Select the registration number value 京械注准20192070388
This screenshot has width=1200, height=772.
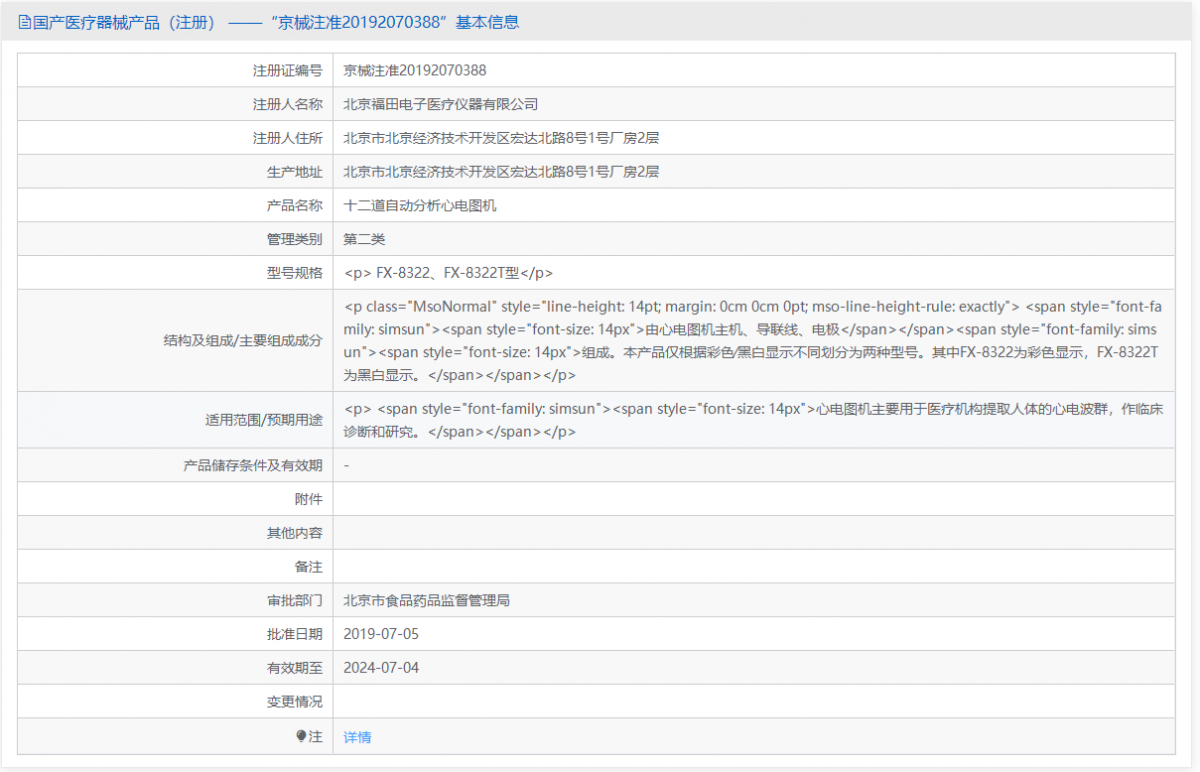pos(415,70)
